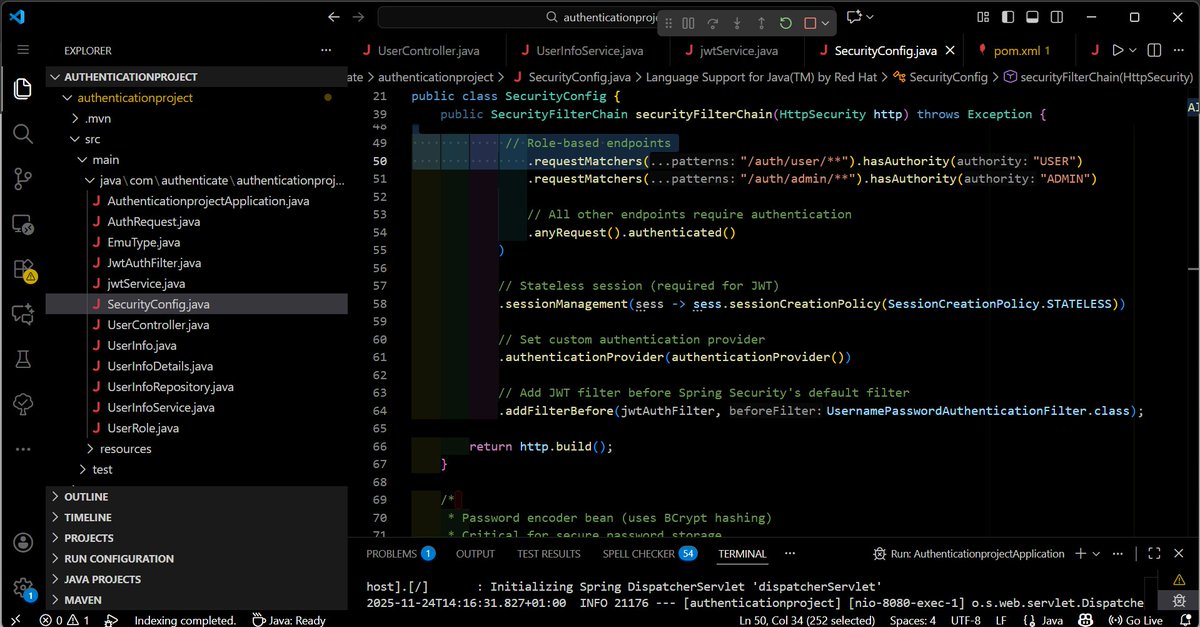1200x627 pixels.
Task: Switch to OUTPUT panel tab
Action: pos(475,553)
